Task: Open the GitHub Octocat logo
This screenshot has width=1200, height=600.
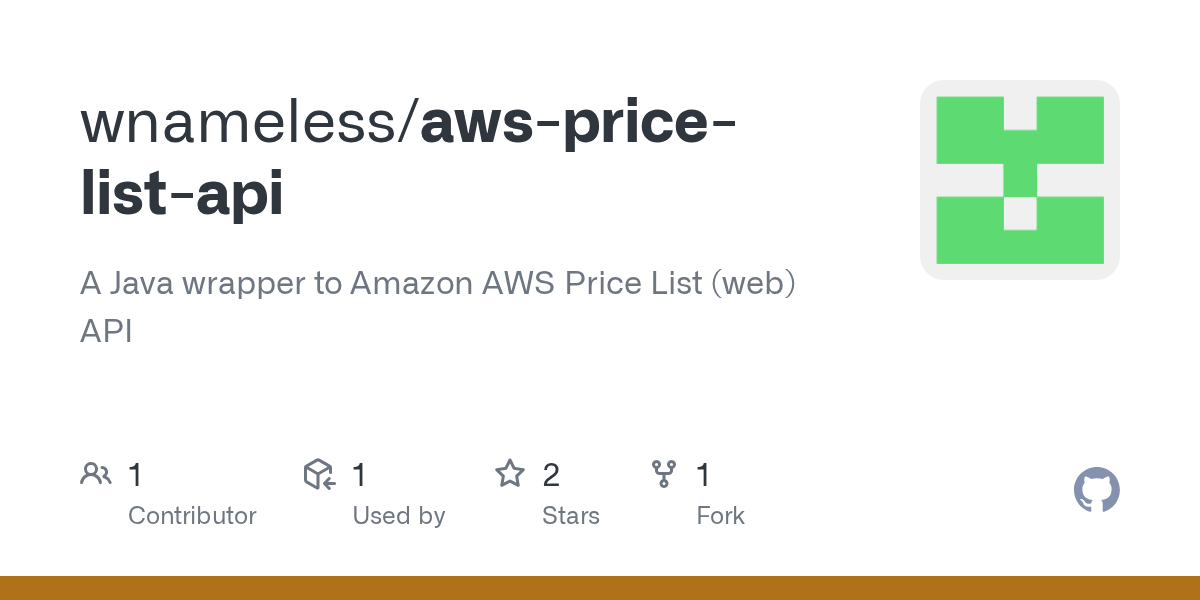Action: point(1096,490)
